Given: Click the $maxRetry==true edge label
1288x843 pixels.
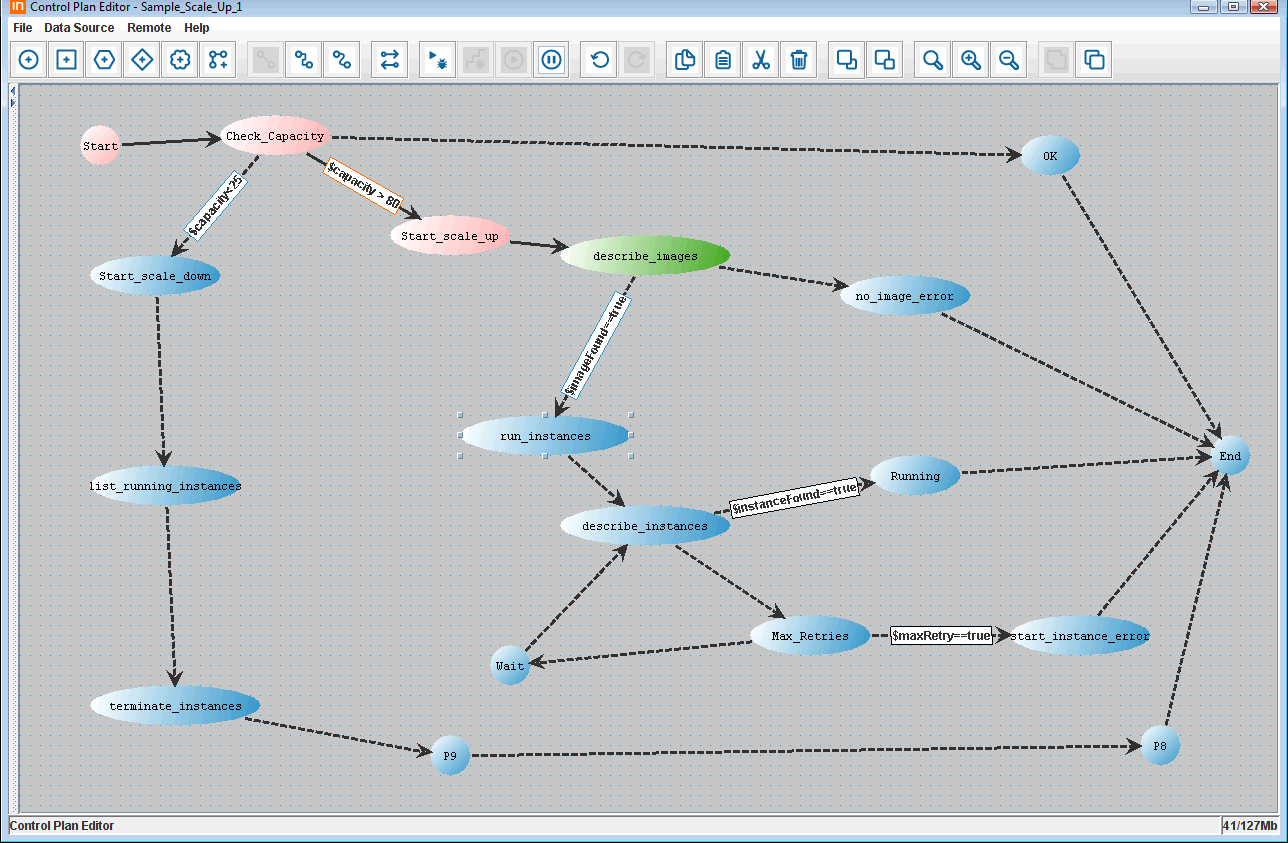Looking at the screenshot, I should [941, 636].
